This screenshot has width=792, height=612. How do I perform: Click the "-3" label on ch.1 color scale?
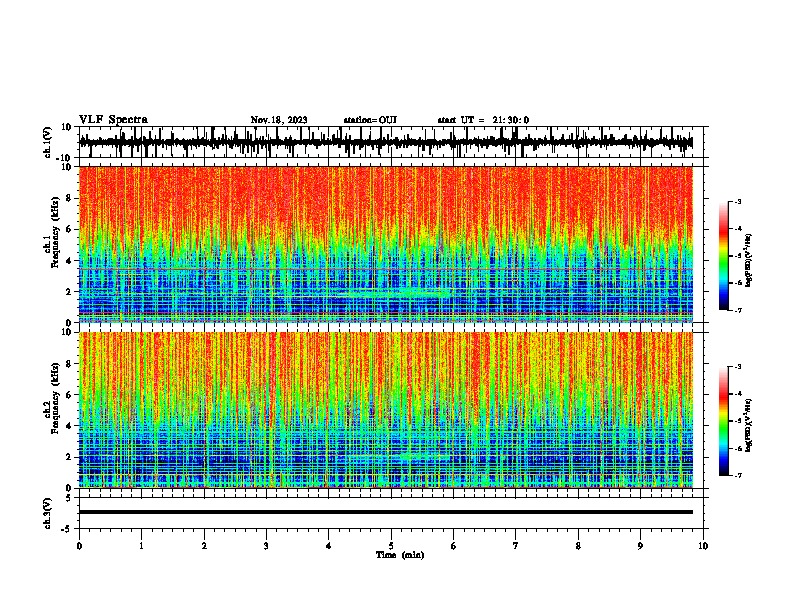[x=737, y=201]
